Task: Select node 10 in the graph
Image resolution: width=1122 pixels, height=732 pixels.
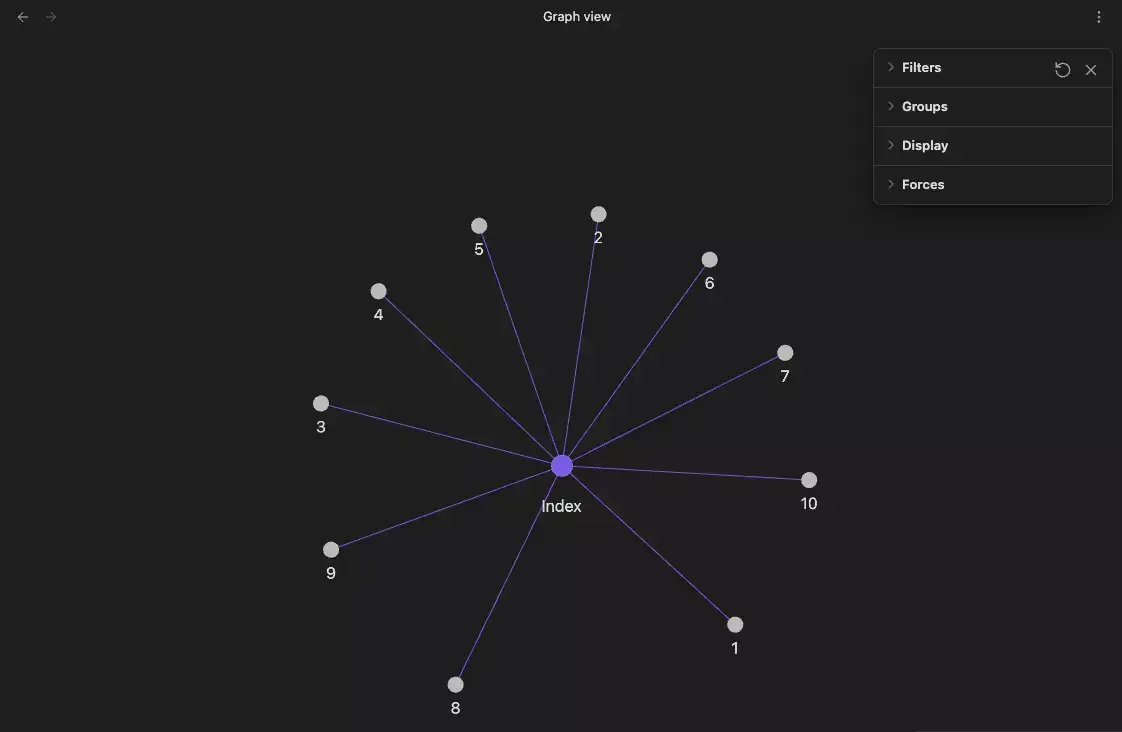Action: coord(808,480)
